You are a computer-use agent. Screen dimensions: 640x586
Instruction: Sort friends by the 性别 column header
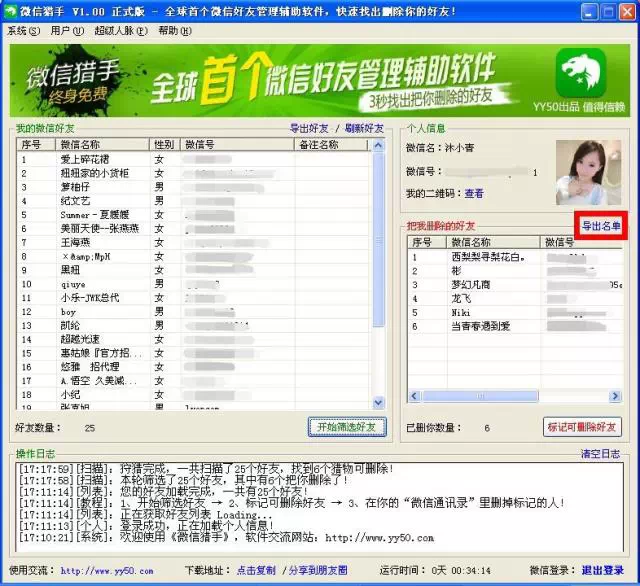coord(164,145)
